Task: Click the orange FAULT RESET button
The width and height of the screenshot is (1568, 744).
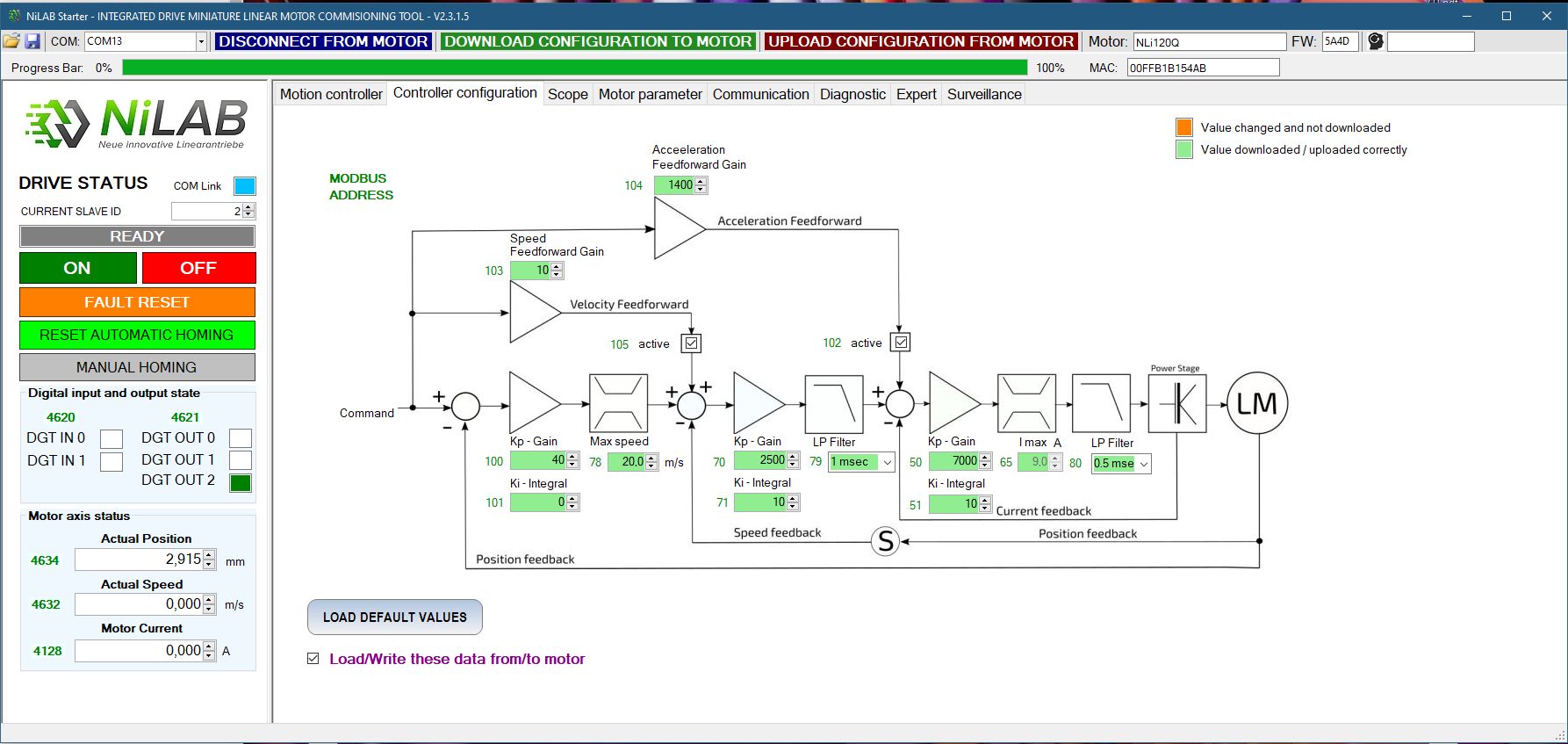Action: point(137,302)
